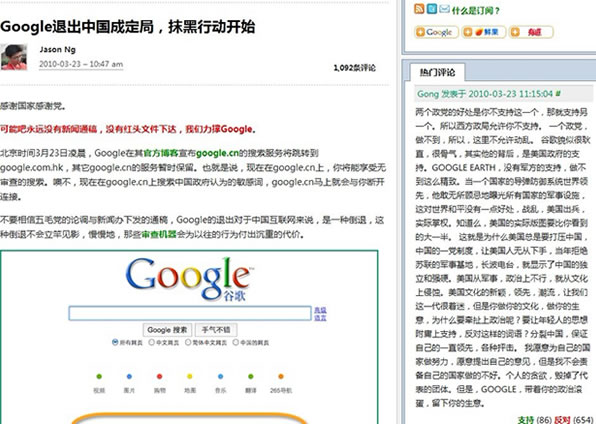Viewport: 596px width, 424px height.
Task: Click the Google 谷歌 logo
Action: [x=189, y=279]
